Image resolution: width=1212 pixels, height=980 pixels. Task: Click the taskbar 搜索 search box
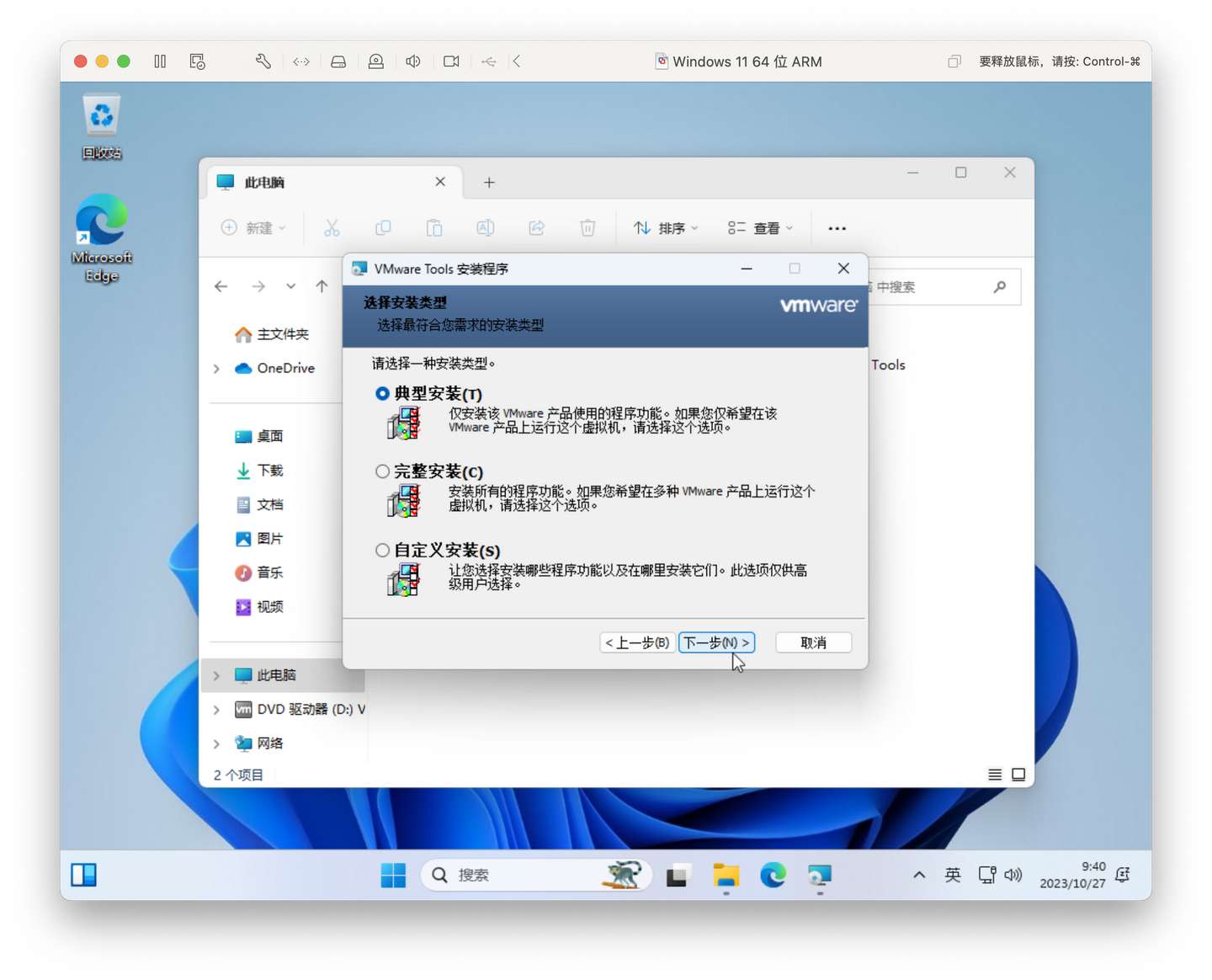point(536,876)
